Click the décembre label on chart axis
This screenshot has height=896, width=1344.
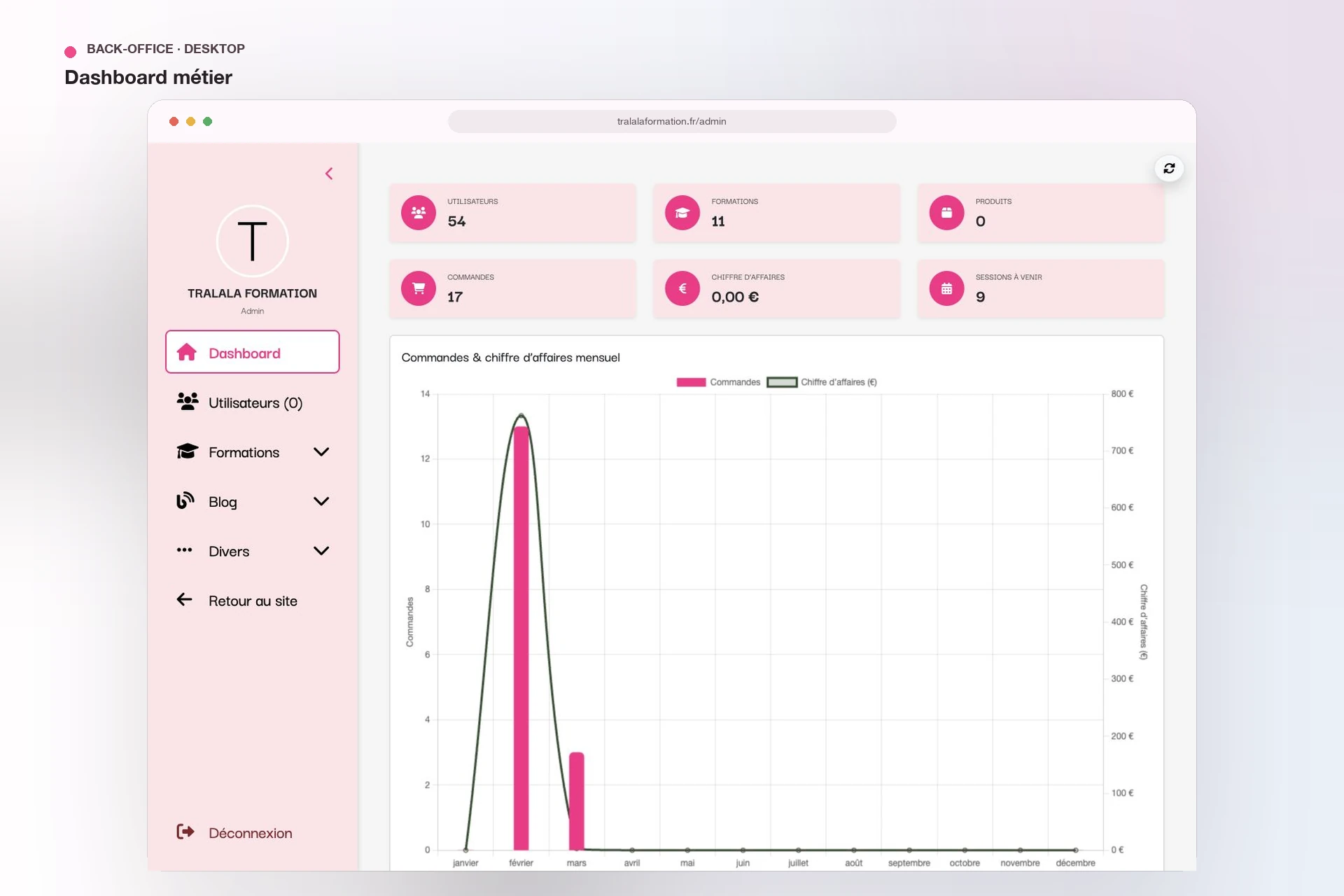coord(1075,863)
